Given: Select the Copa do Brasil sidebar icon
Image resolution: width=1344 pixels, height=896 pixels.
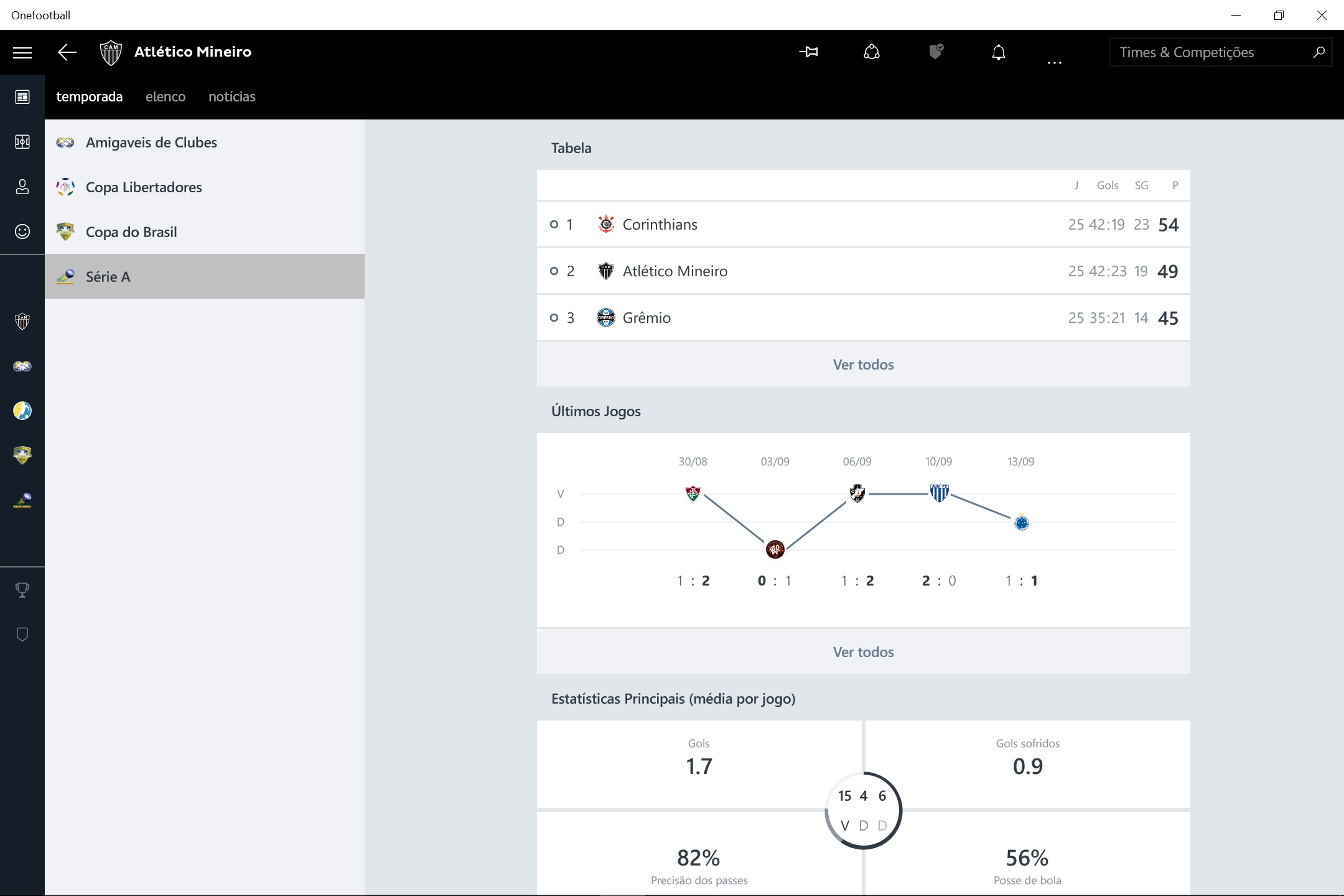Looking at the screenshot, I should [x=22, y=455].
